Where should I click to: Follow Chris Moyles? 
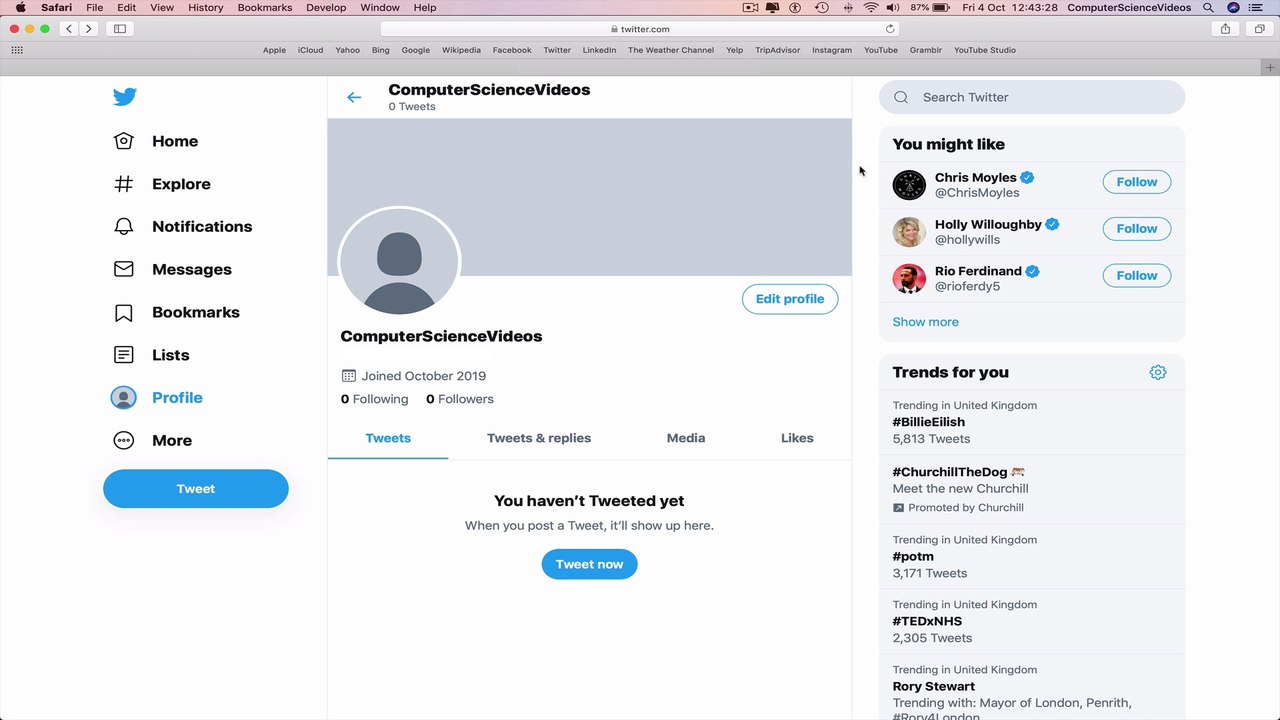1137,182
